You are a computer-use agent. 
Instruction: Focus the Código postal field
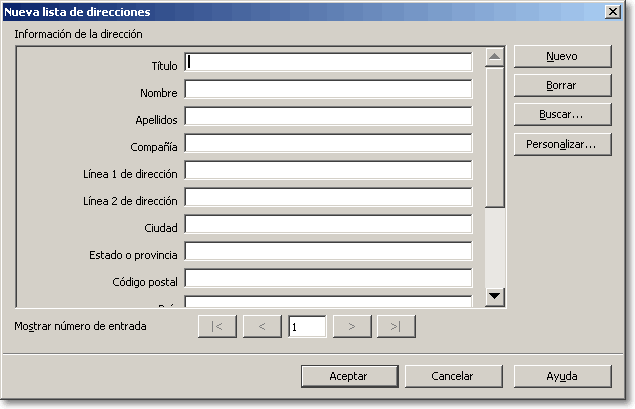pyautogui.click(x=328, y=279)
